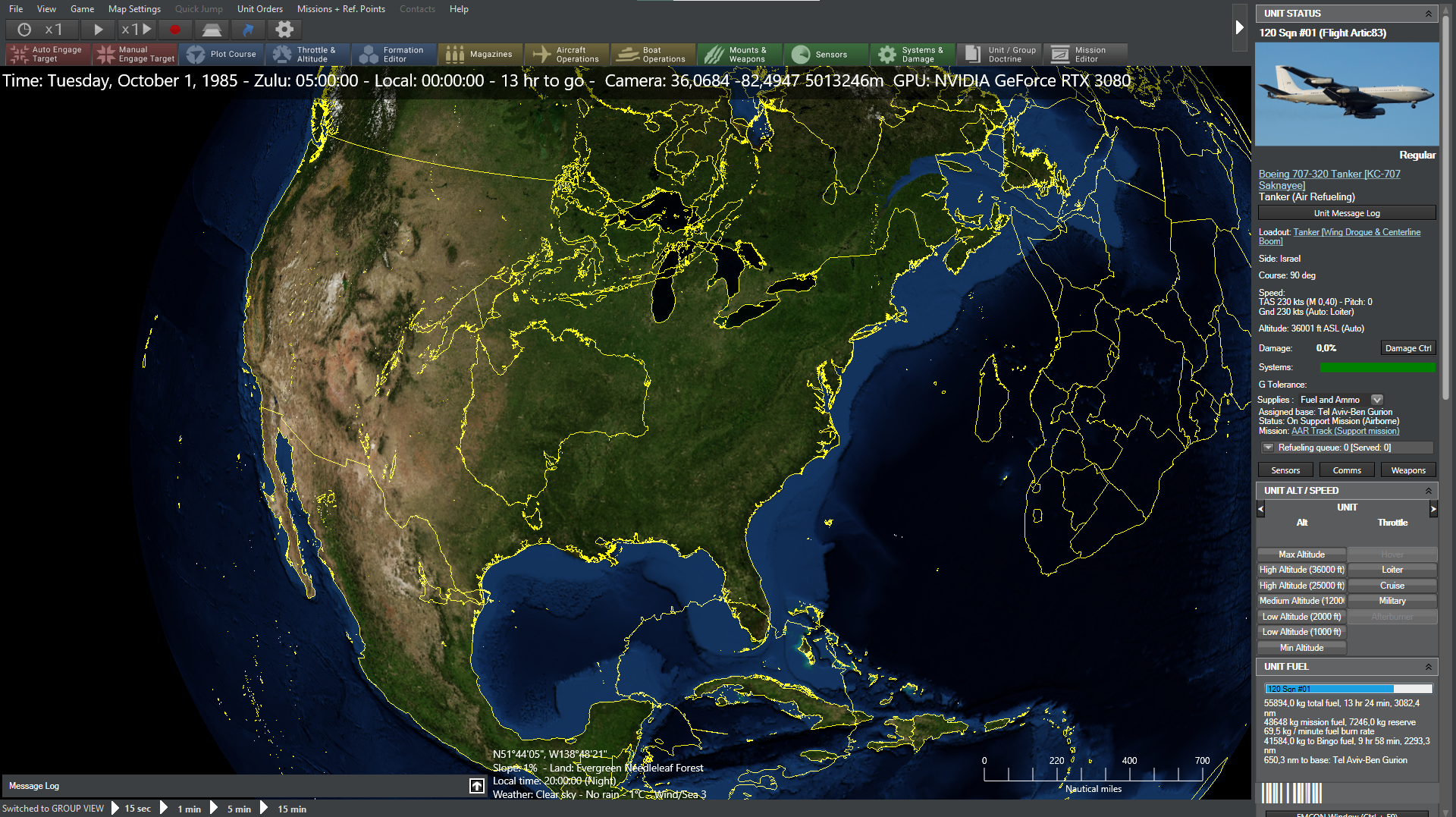This screenshot has width=1456, height=817.
Task: Select Low Altitude (2000 ft)
Action: click(x=1301, y=617)
